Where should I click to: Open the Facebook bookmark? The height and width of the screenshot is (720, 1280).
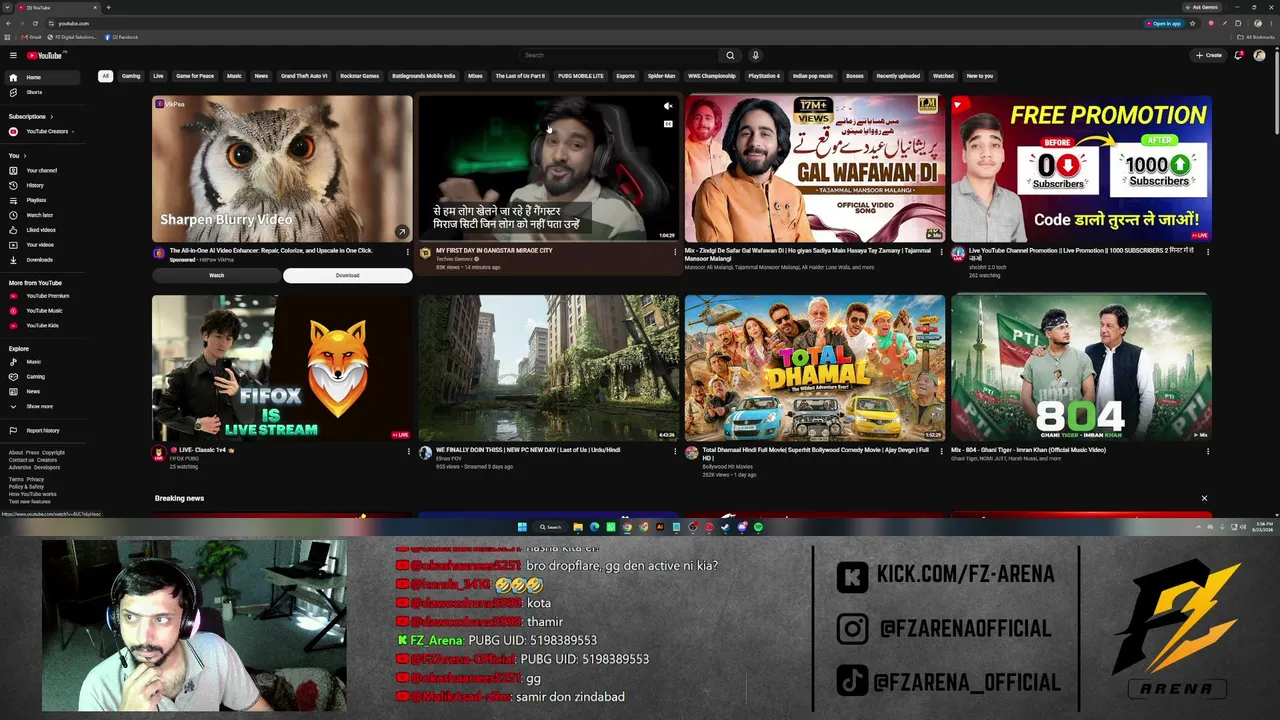pyautogui.click(x=122, y=37)
